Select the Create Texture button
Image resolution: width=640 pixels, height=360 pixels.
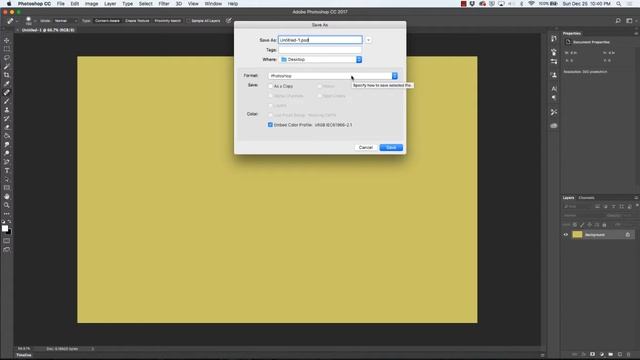(x=137, y=20)
